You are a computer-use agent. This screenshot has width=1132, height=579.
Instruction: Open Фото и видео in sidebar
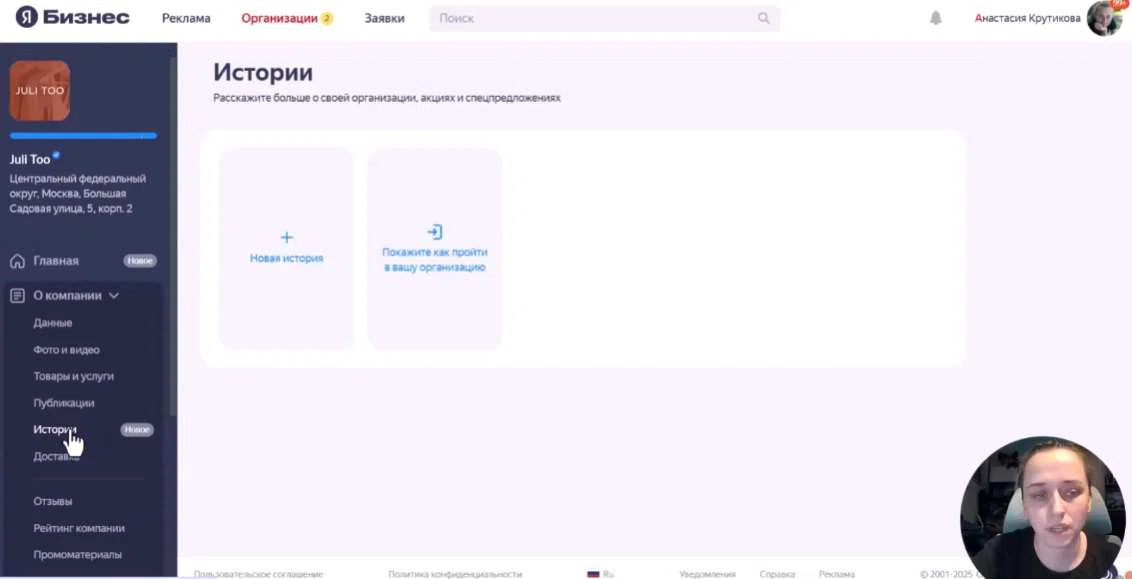tap(66, 350)
